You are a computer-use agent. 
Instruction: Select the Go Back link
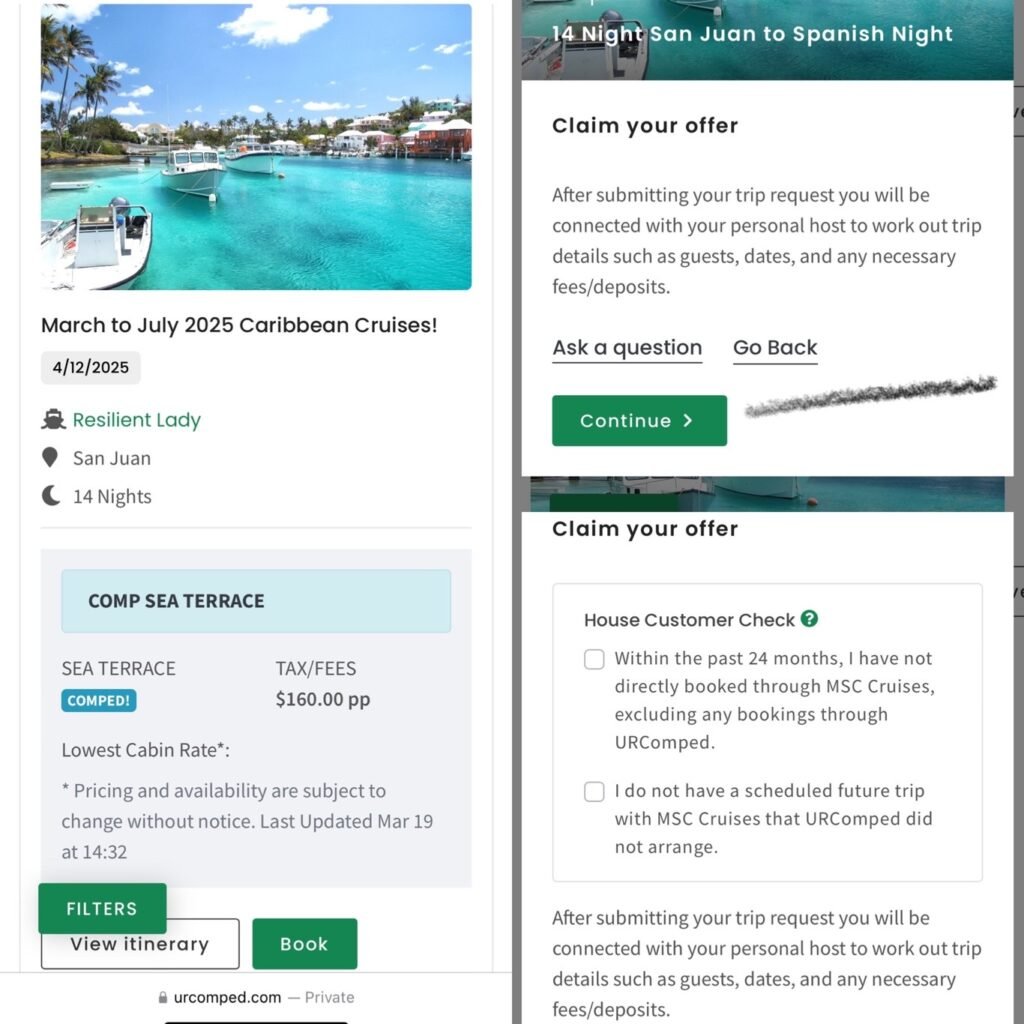[775, 348]
